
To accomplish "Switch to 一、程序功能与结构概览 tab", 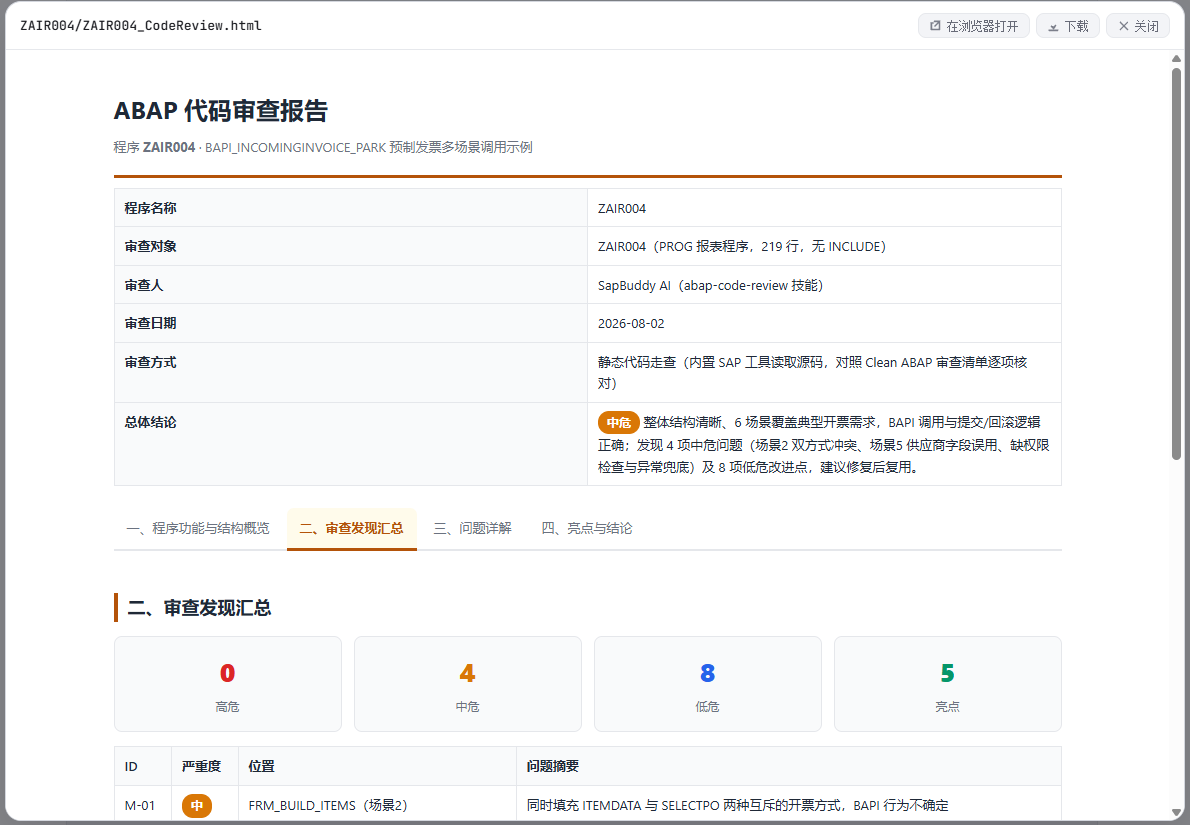I will (x=197, y=528).
